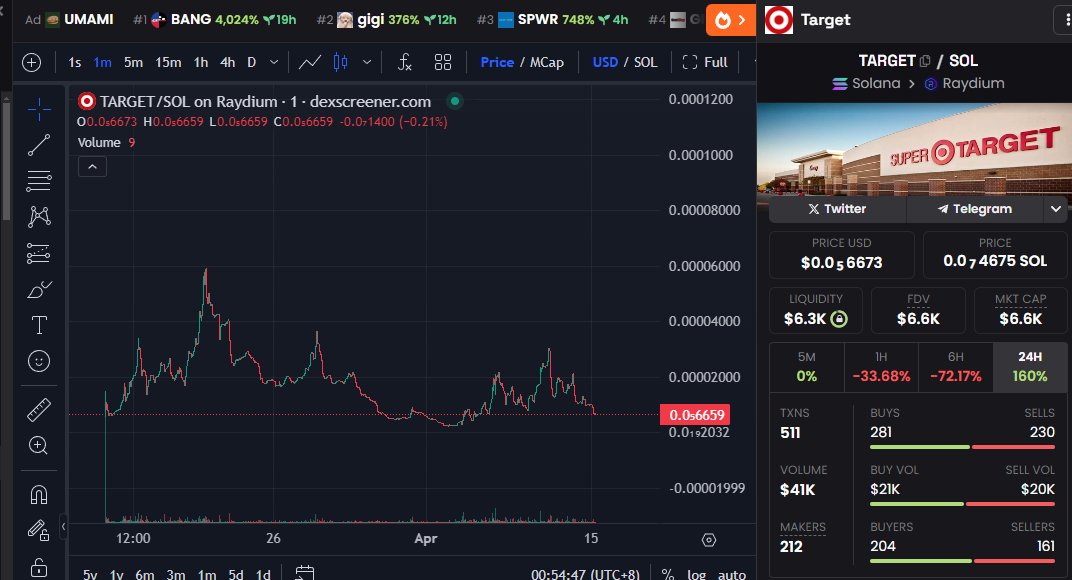
Task: Select the 4h timeframe
Action: pos(228,62)
